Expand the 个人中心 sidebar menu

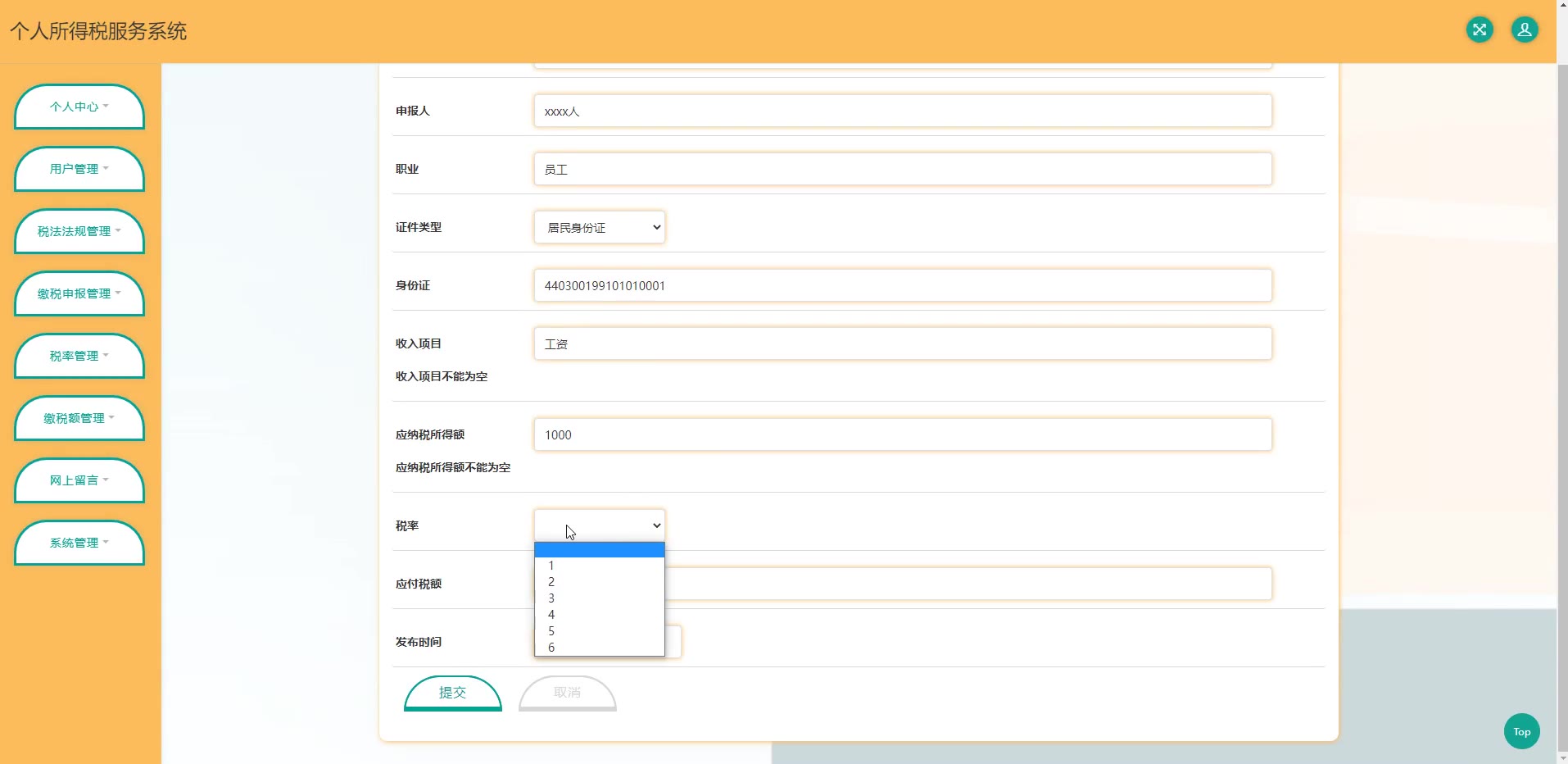pyautogui.click(x=79, y=107)
